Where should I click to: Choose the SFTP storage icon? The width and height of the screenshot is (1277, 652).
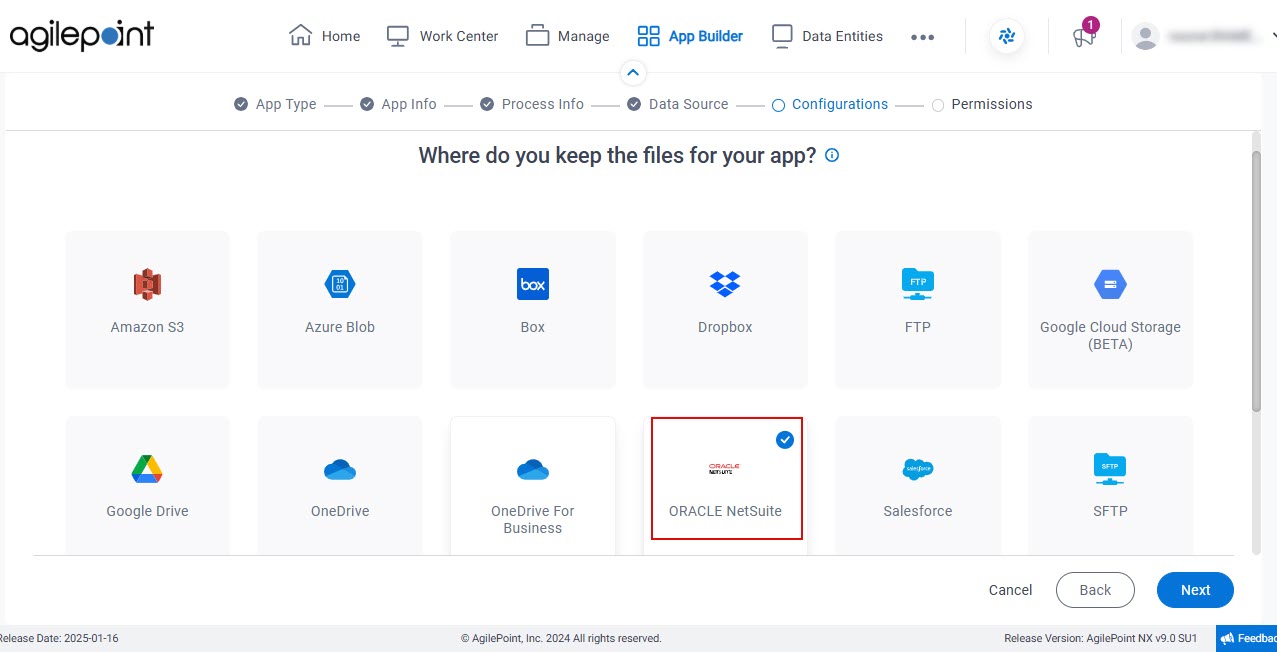pyautogui.click(x=1110, y=469)
